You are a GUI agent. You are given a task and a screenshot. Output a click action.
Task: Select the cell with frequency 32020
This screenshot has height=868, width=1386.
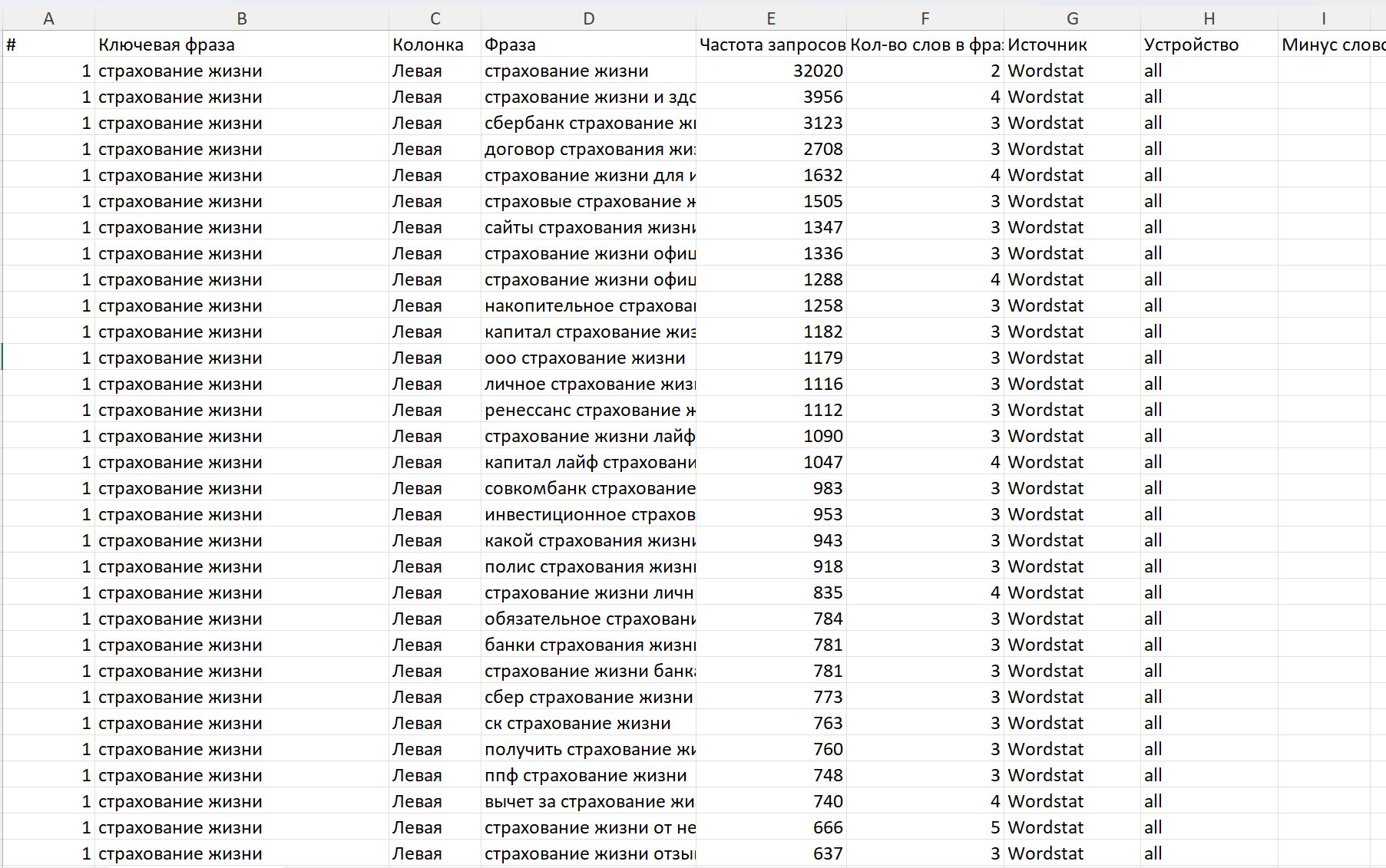771,71
